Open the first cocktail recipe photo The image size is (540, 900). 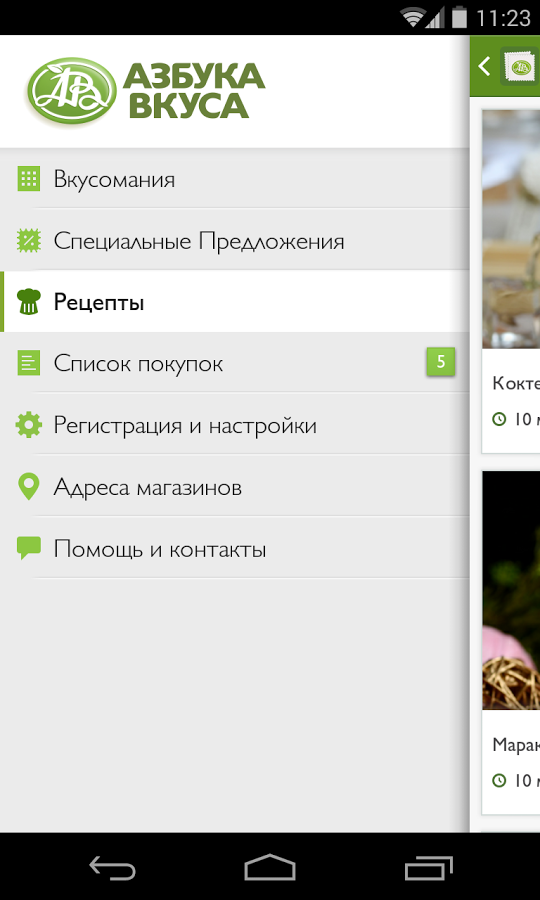(511, 228)
